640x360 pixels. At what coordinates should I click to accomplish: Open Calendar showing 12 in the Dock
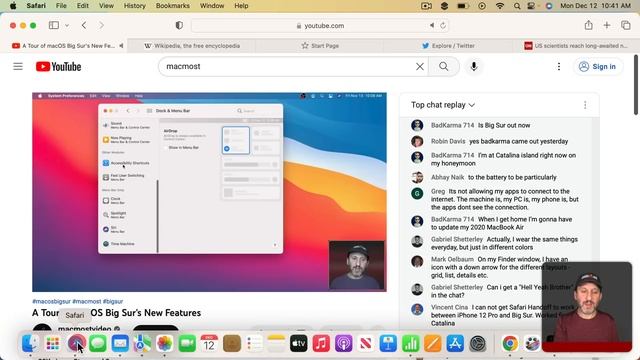(209, 343)
